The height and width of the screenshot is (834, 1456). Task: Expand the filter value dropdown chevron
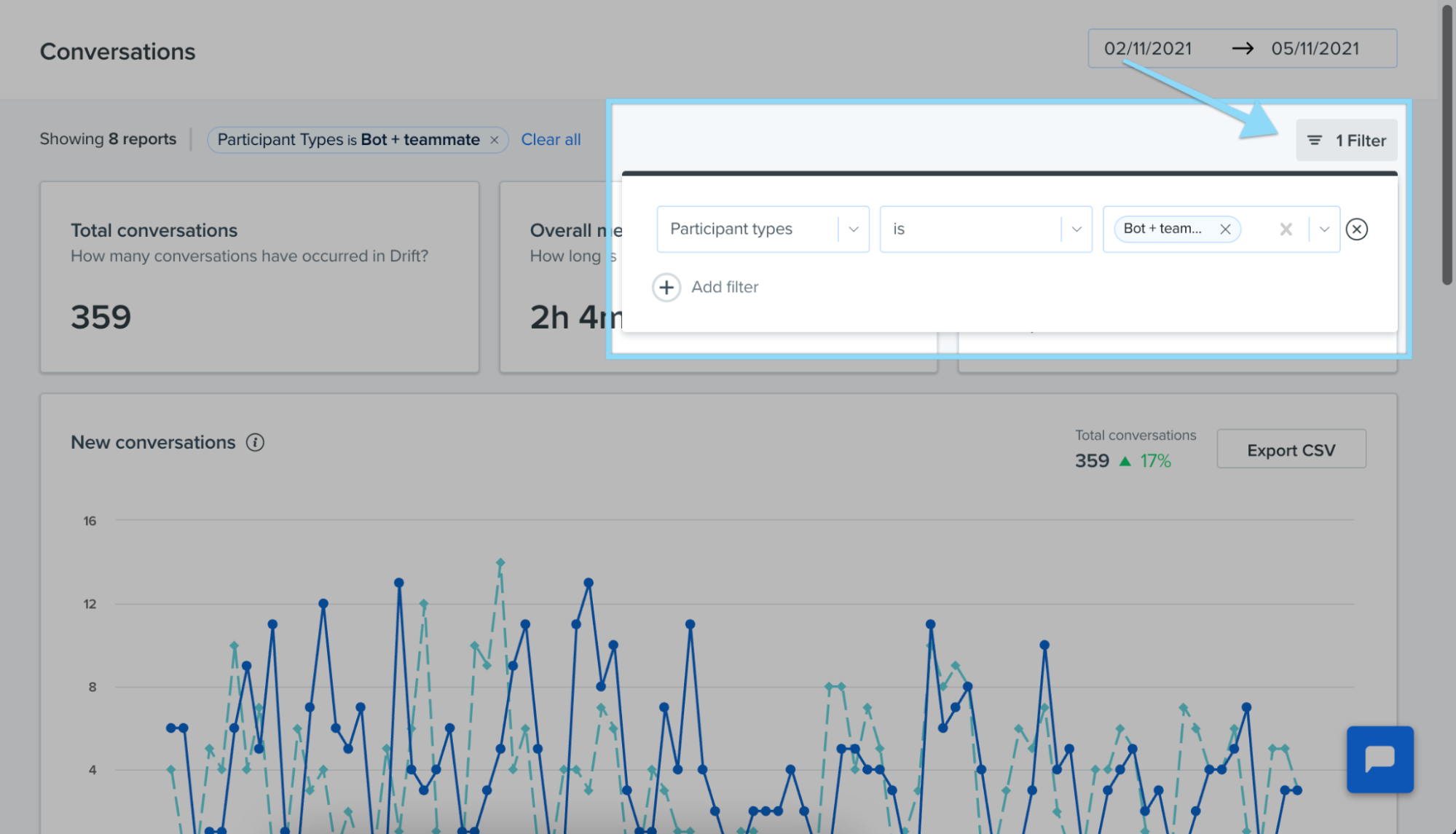click(1324, 229)
